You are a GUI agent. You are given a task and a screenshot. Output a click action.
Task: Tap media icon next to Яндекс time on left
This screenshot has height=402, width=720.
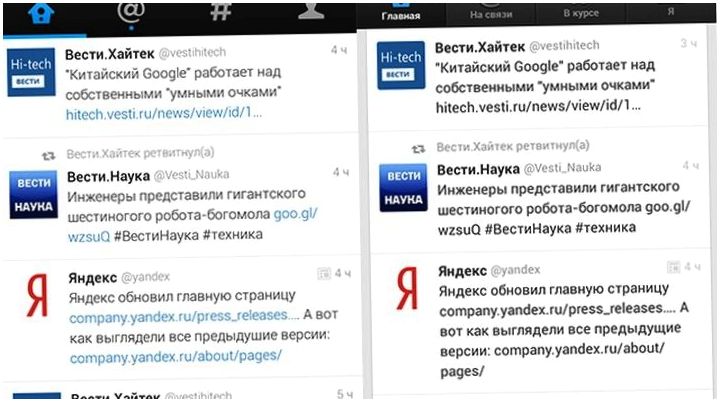coord(324,274)
